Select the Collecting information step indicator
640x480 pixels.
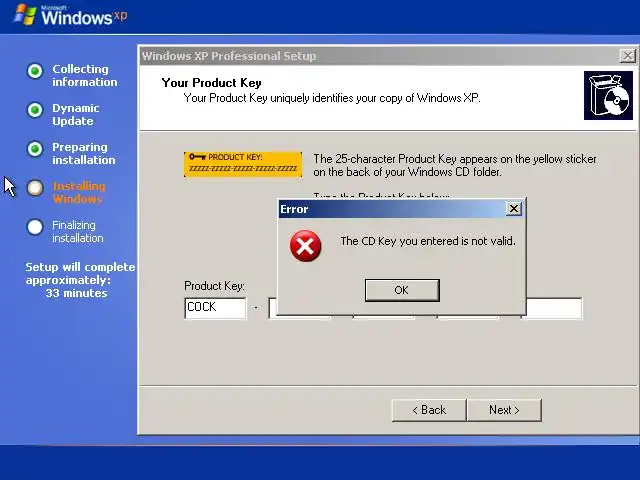tap(35, 71)
